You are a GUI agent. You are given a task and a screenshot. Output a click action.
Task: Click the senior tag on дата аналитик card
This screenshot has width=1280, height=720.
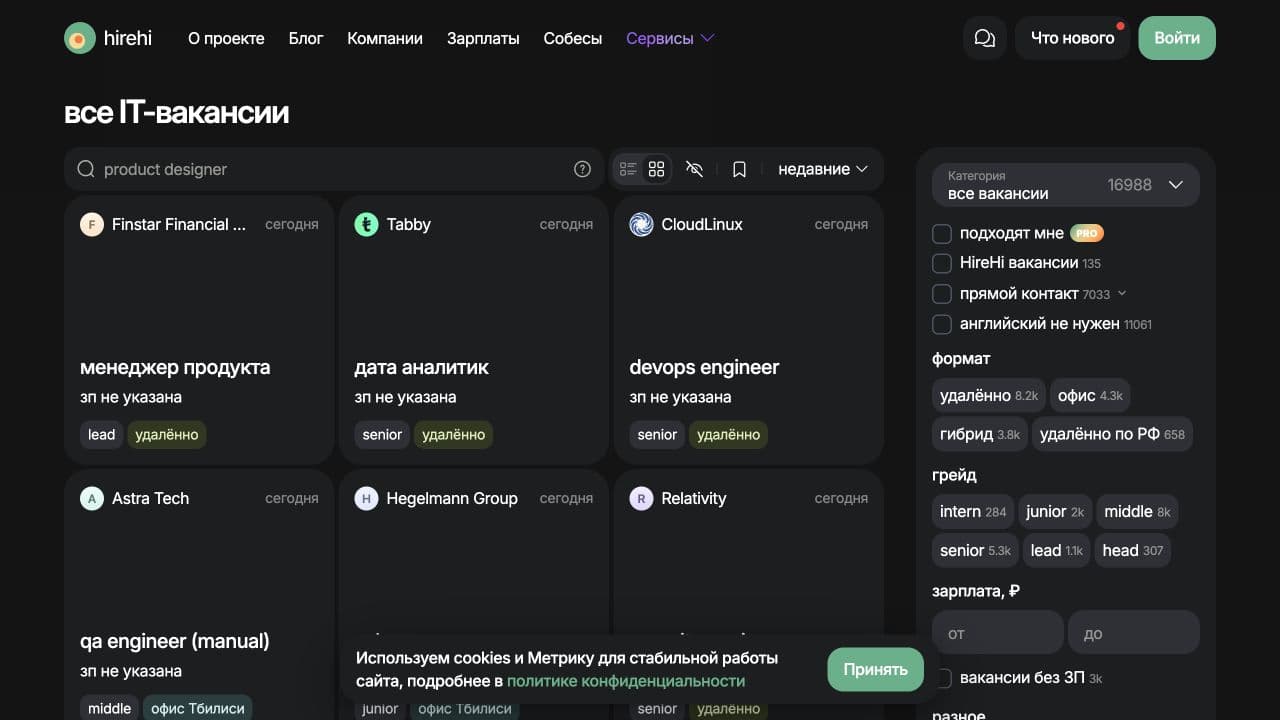(x=382, y=435)
